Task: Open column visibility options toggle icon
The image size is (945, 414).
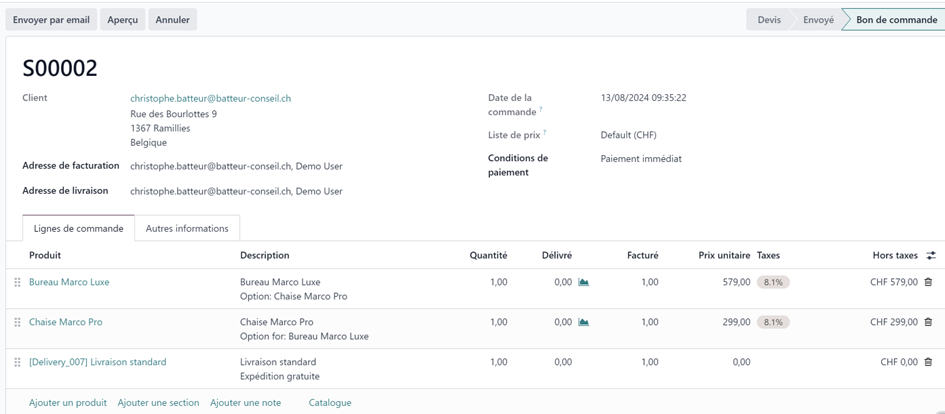Action: point(931,256)
